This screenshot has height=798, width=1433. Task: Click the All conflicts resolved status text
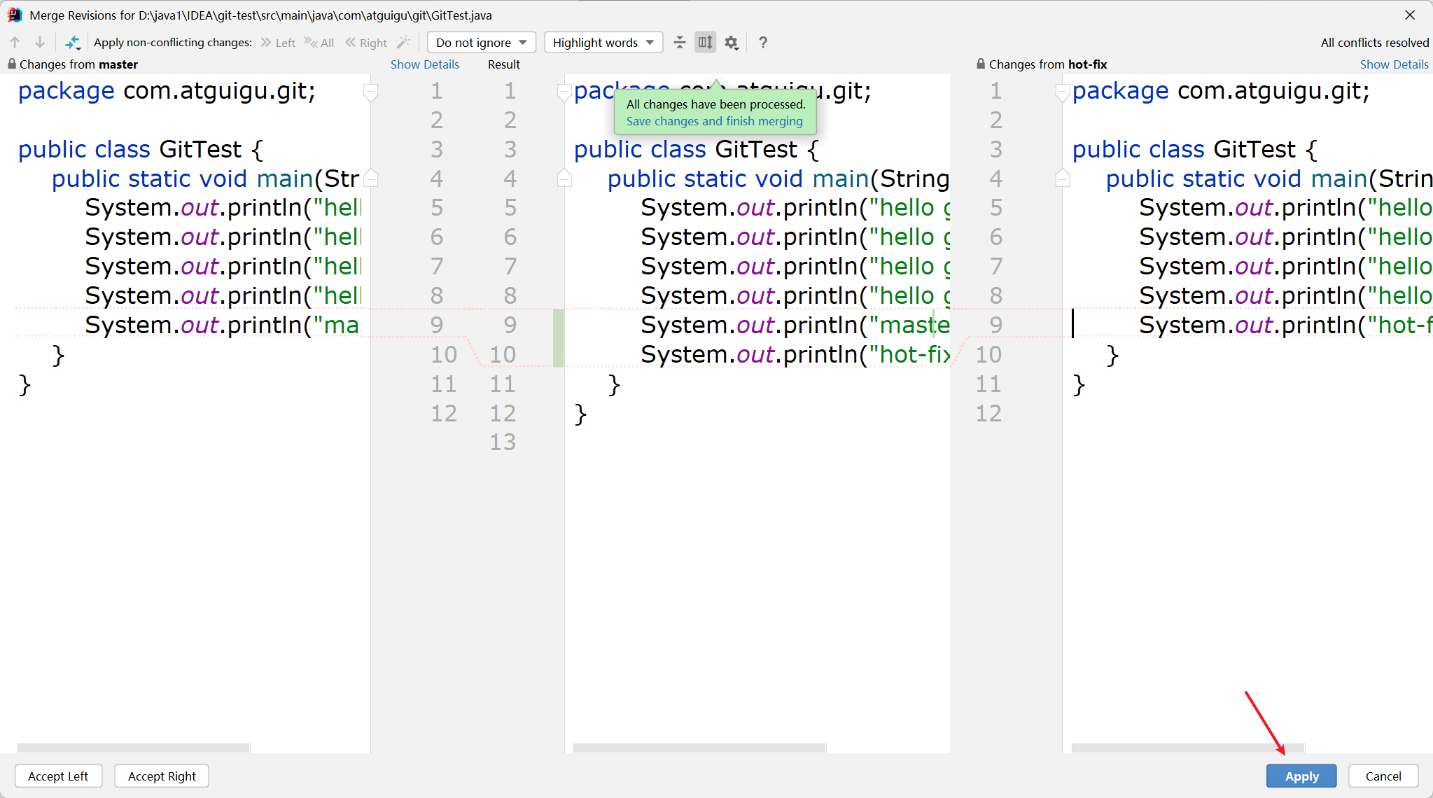pyautogui.click(x=1374, y=42)
